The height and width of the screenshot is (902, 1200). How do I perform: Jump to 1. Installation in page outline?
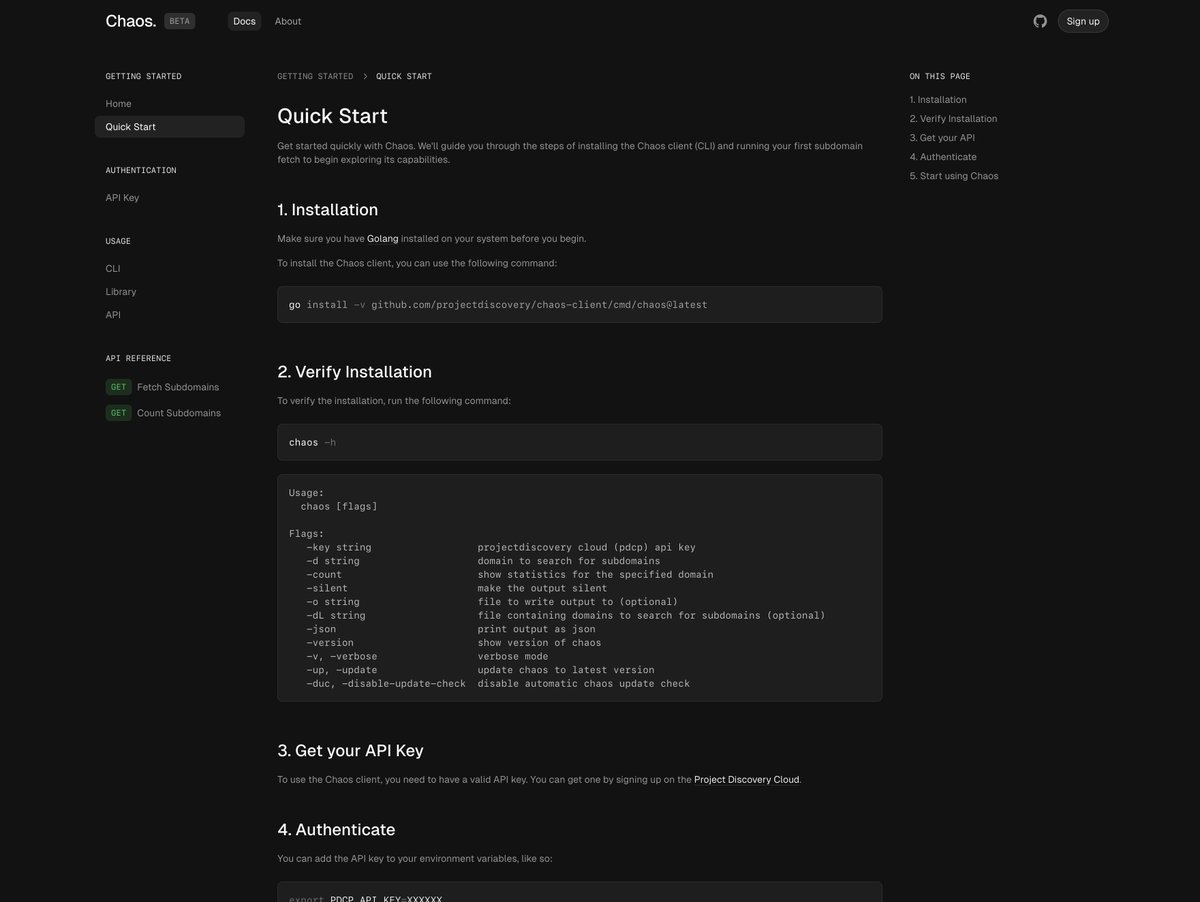click(x=938, y=100)
